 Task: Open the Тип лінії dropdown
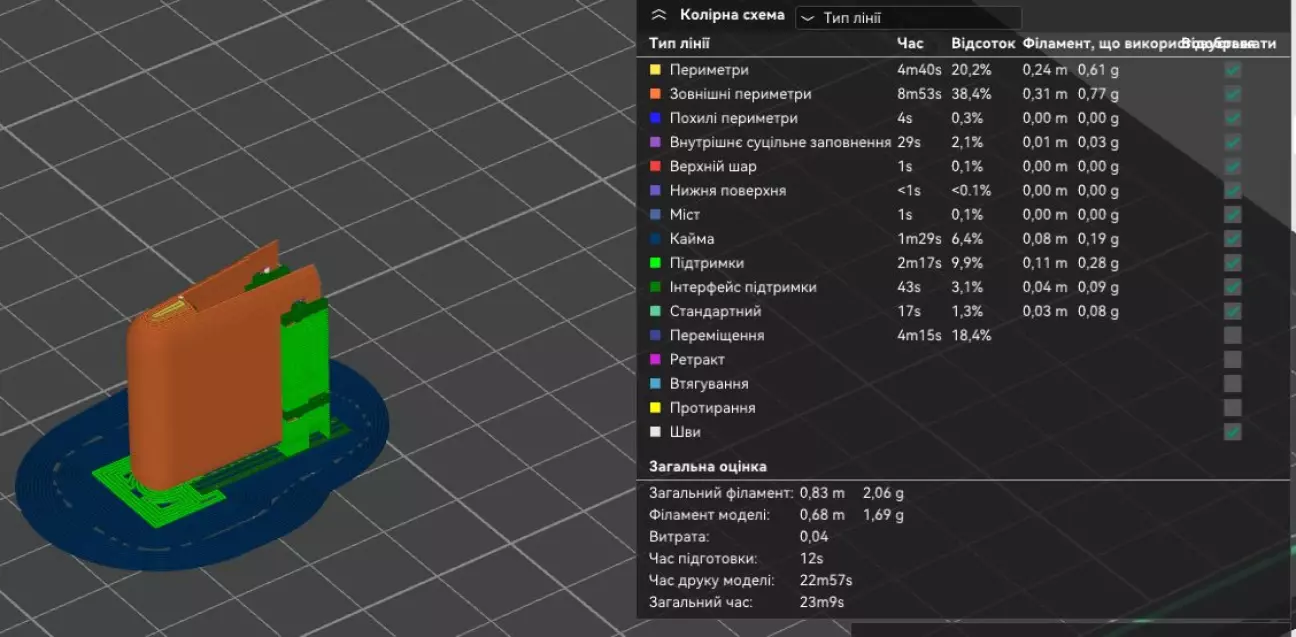tap(908, 18)
